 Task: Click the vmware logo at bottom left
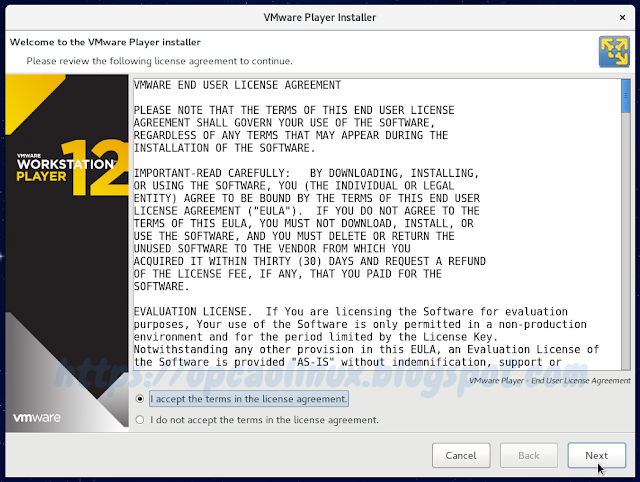click(x=37, y=418)
